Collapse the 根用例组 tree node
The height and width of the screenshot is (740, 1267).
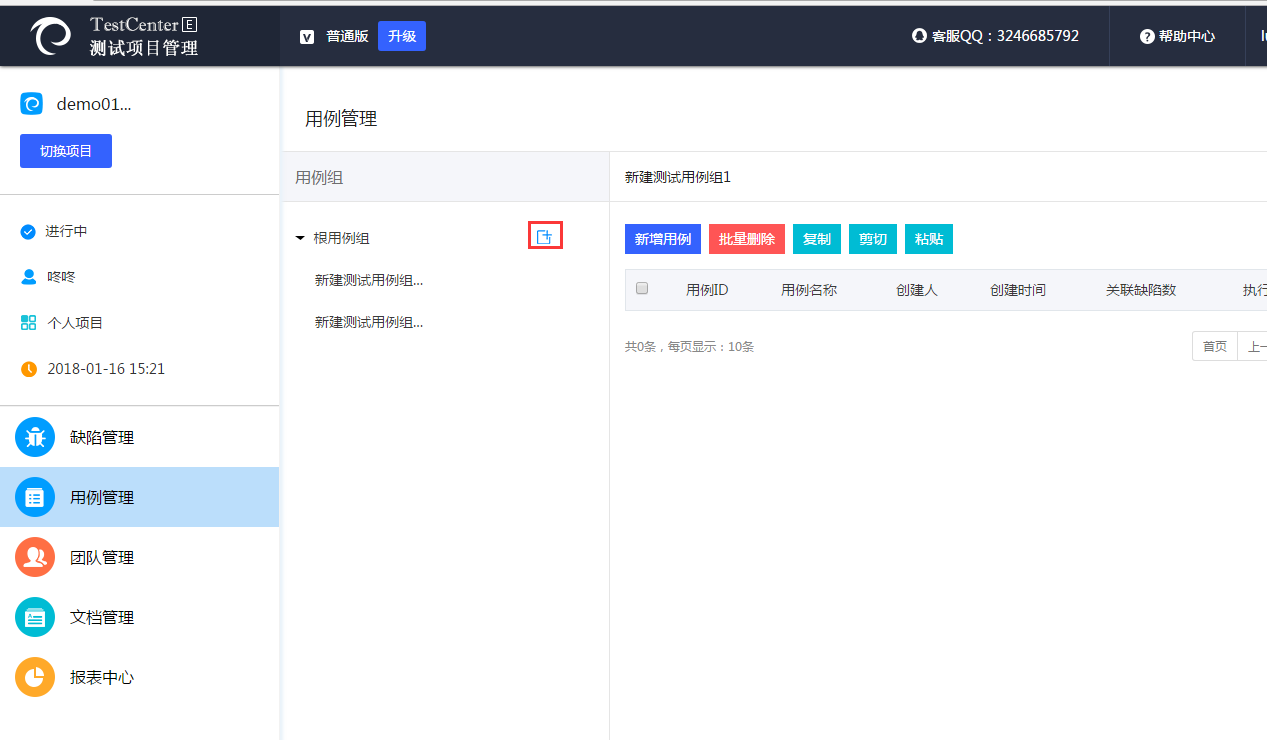coord(300,238)
